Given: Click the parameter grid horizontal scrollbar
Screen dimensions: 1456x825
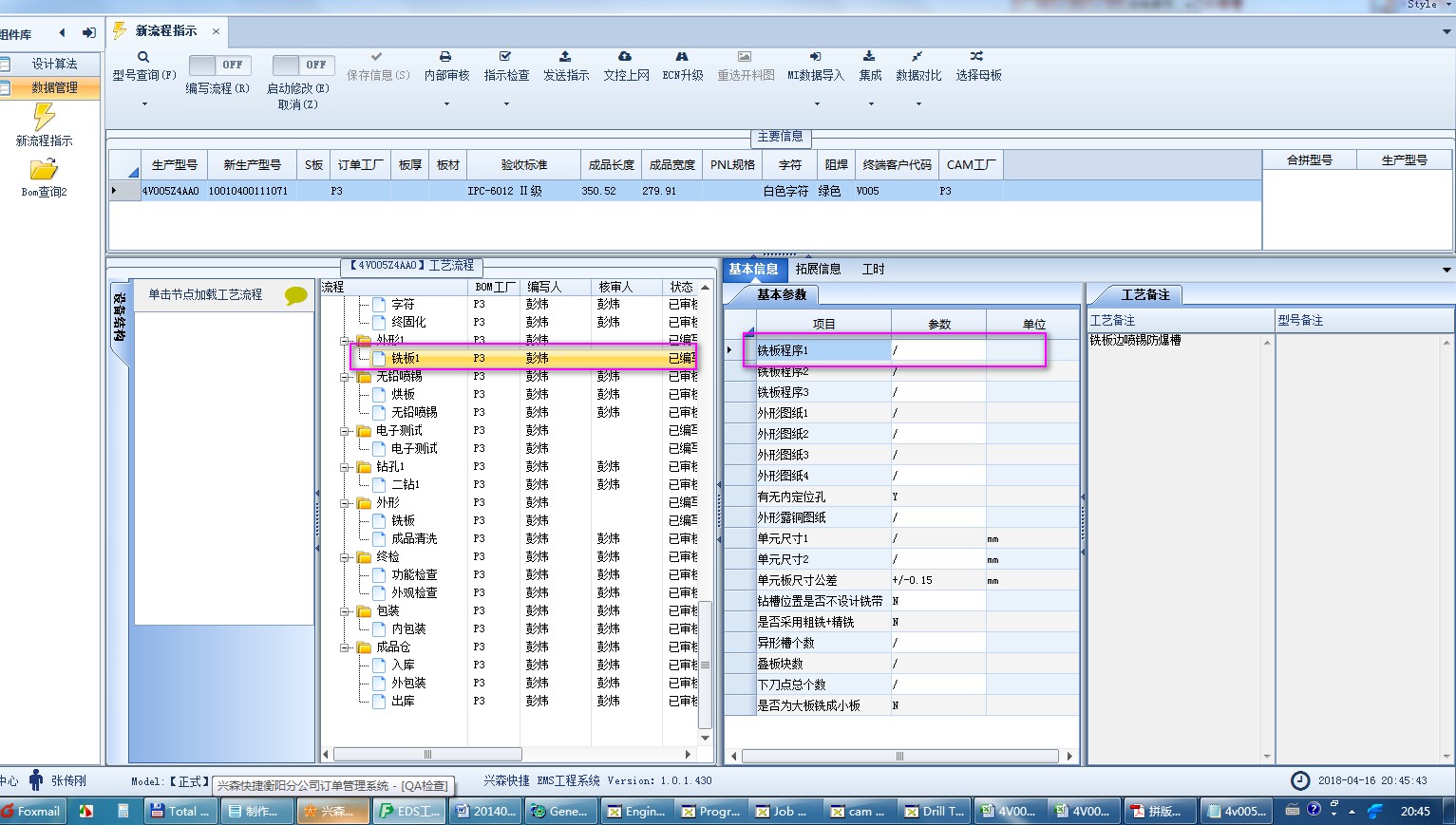Looking at the screenshot, I should (899, 757).
